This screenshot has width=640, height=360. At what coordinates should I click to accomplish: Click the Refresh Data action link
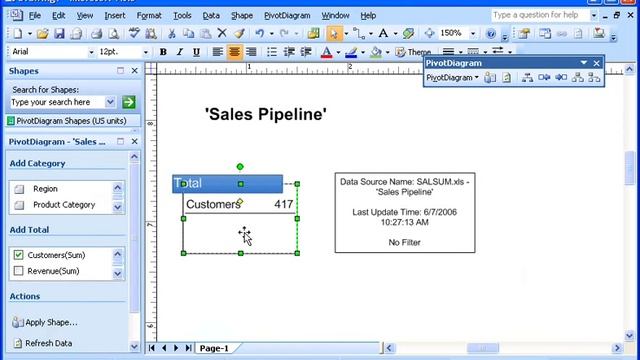pyautogui.click(x=43, y=343)
